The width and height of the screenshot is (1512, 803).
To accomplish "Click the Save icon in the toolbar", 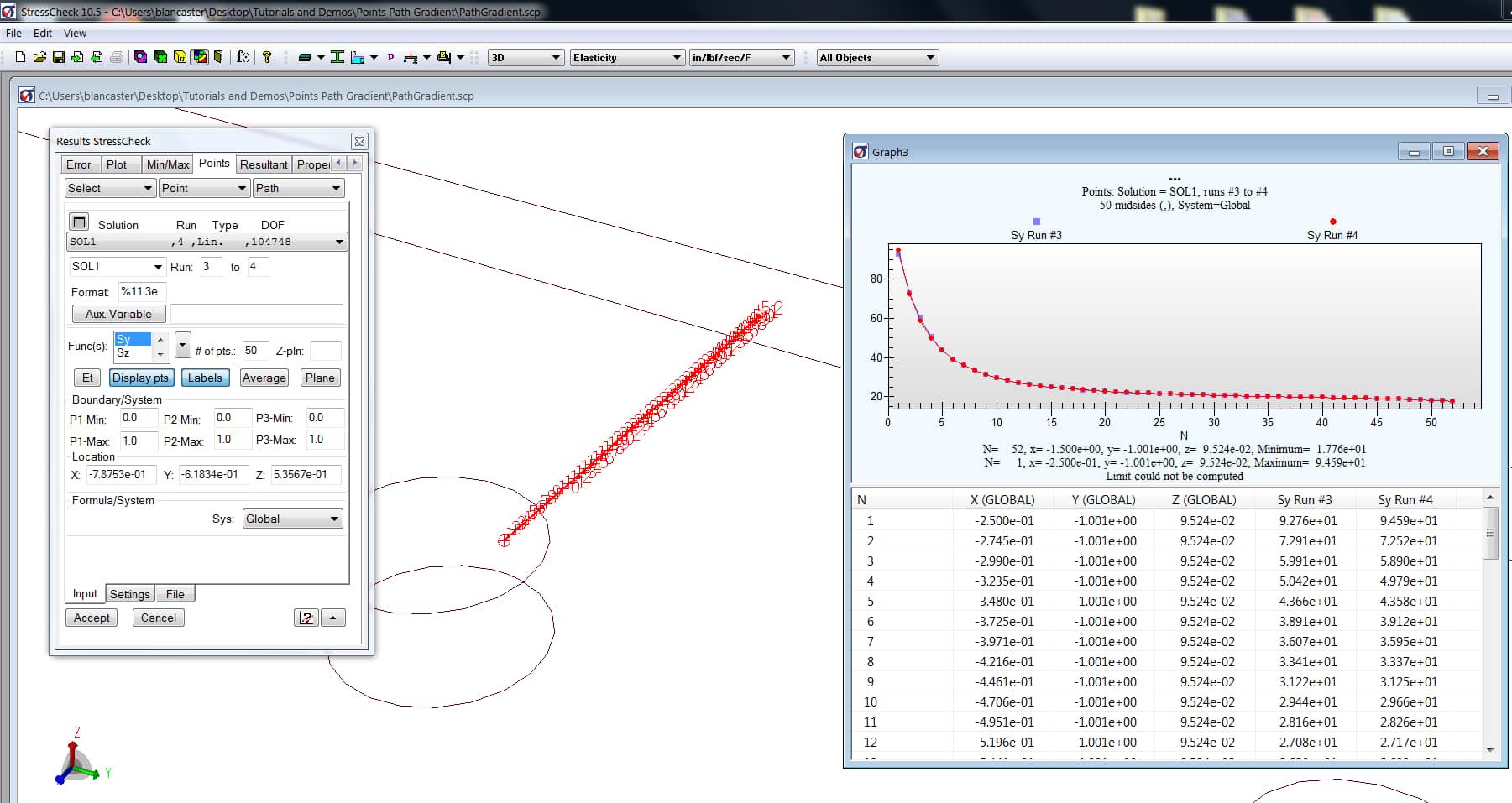I will [59, 57].
